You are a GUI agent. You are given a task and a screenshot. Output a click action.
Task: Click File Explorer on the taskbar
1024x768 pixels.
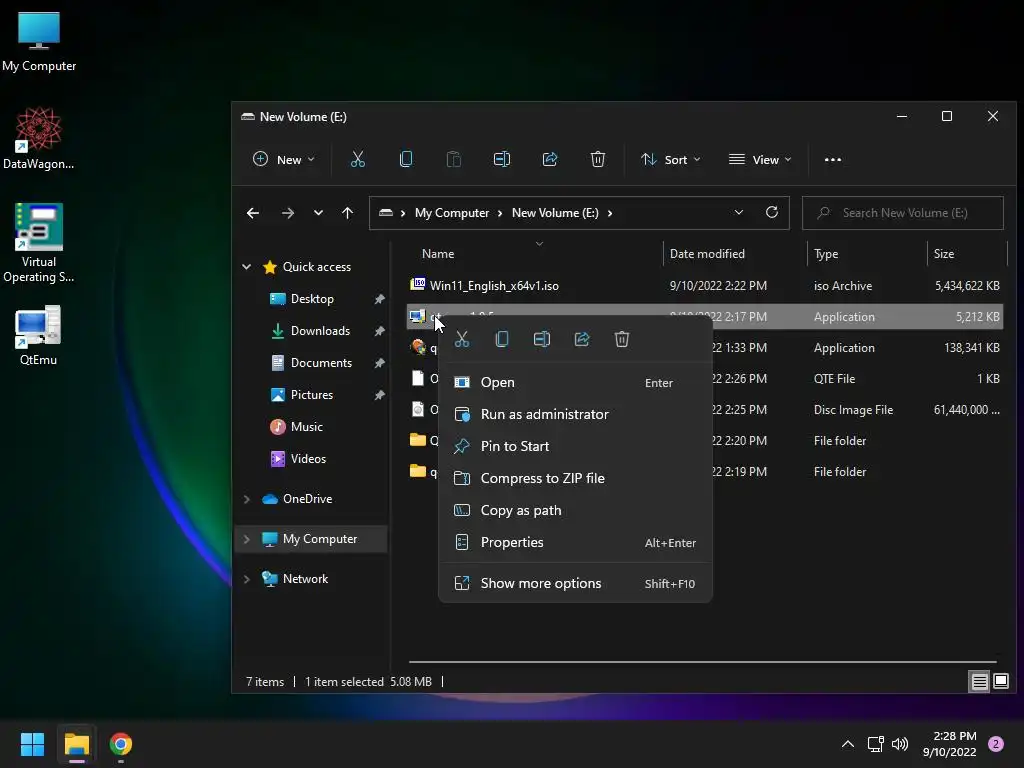[x=77, y=744]
